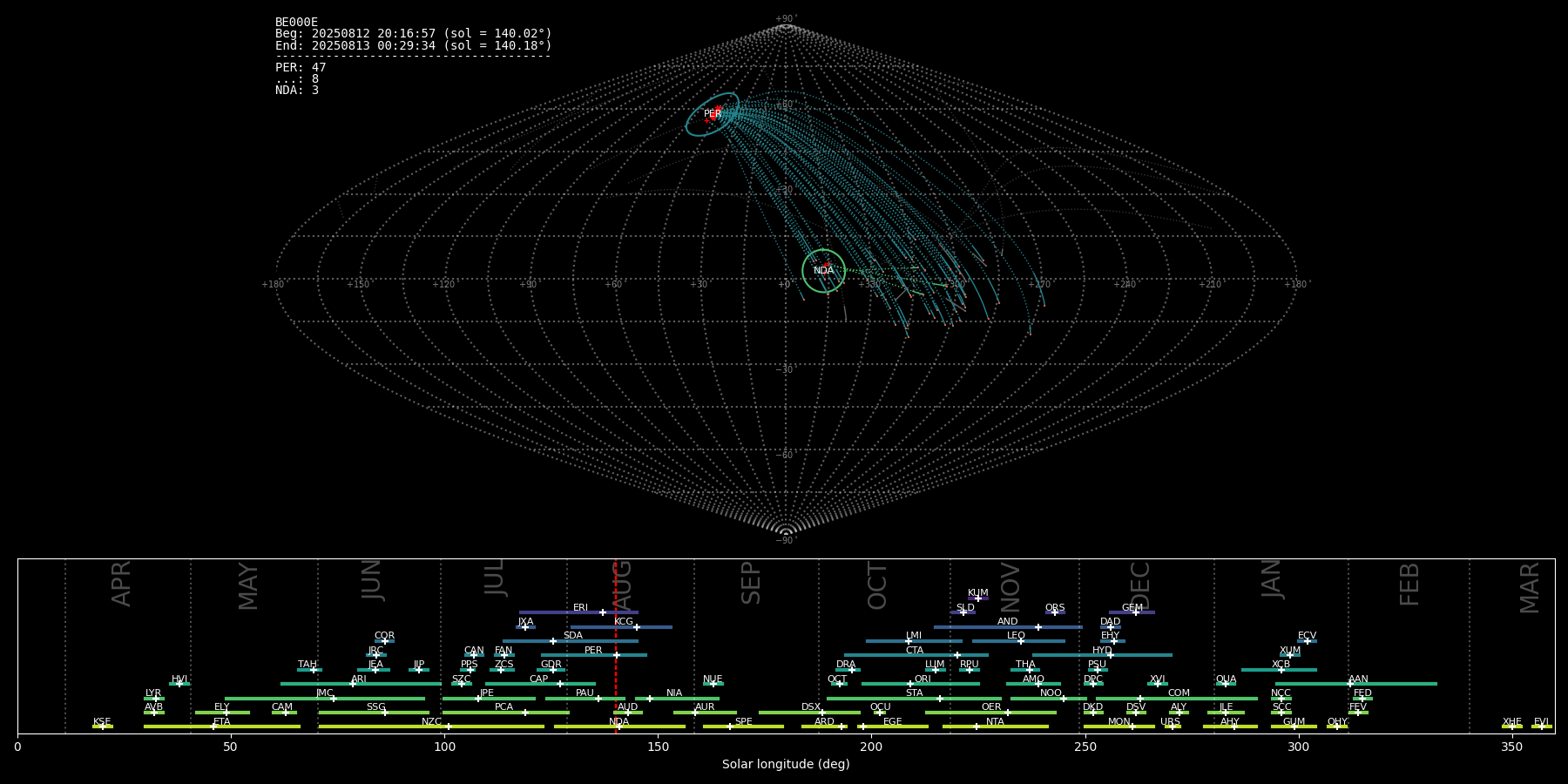Click the PER radiant label in the sky map
Image resolution: width=1568 pixels, height=784 pixels.
click(713, 114)
